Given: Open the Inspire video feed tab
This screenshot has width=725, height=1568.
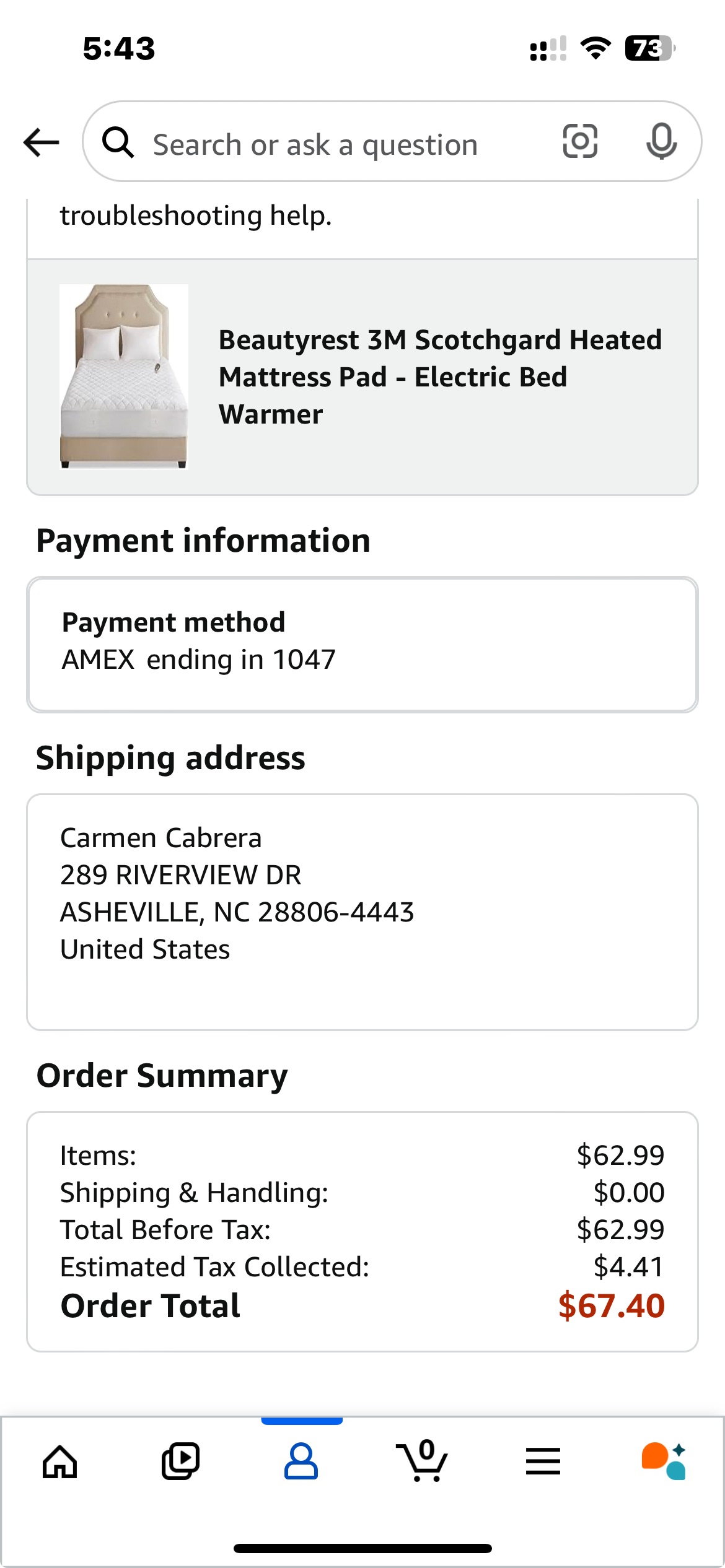Looking at the screenshot, I should pos(180,1461).
